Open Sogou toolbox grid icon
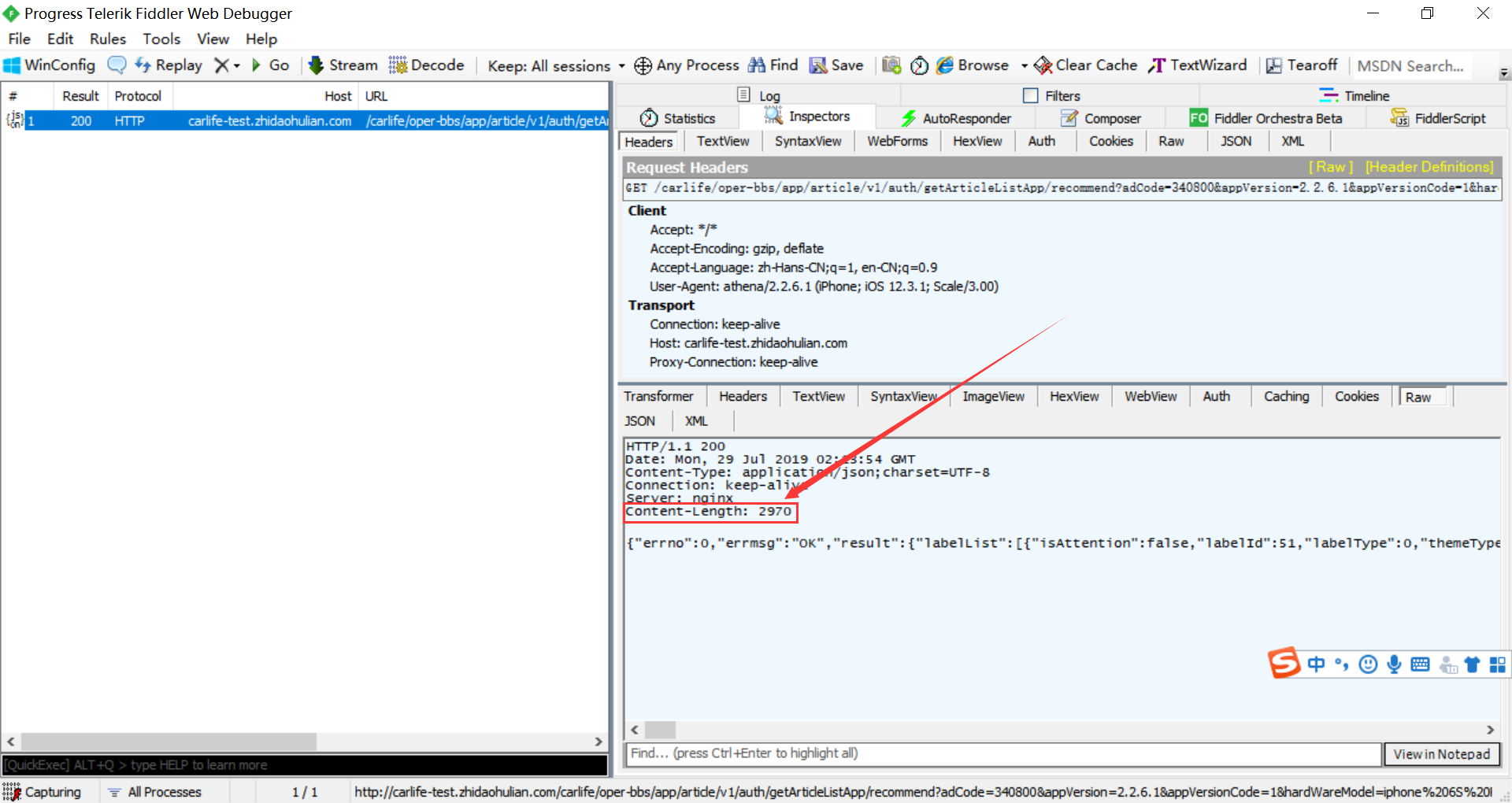 pos(1497,664)
